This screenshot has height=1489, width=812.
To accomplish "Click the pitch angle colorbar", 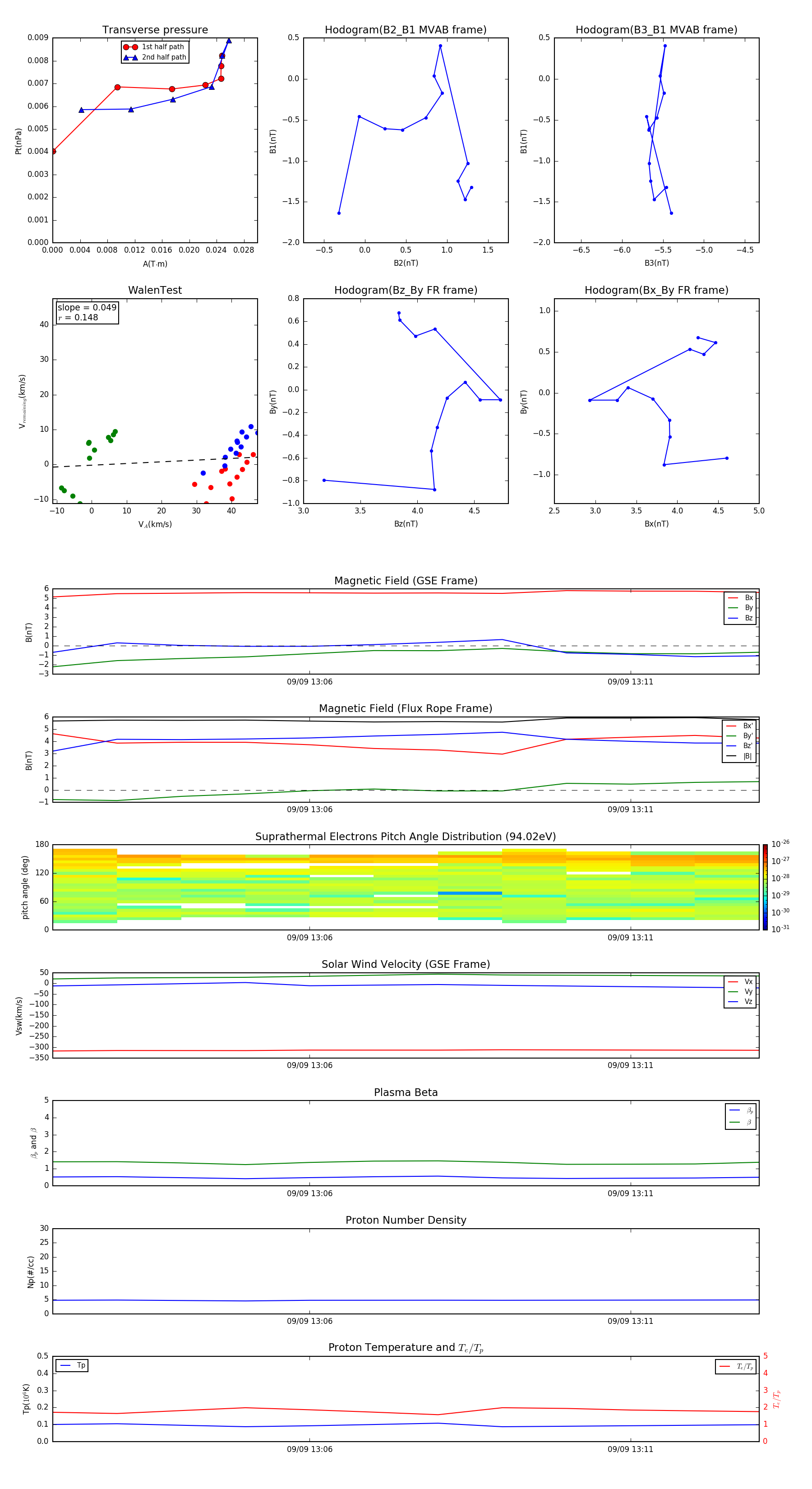I will (x=765, y=887).
